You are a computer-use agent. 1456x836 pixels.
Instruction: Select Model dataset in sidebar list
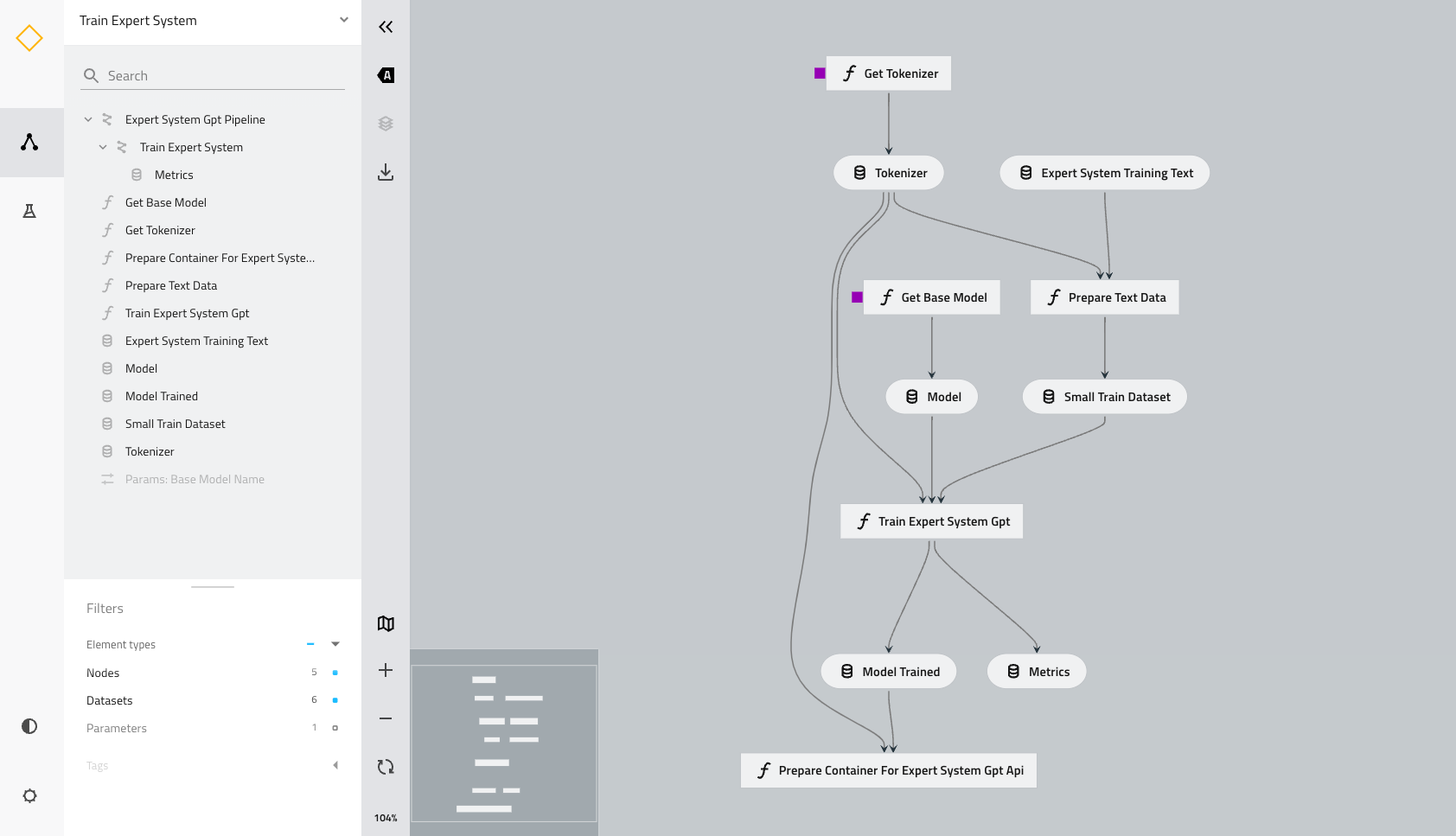[x=141, y=368]
